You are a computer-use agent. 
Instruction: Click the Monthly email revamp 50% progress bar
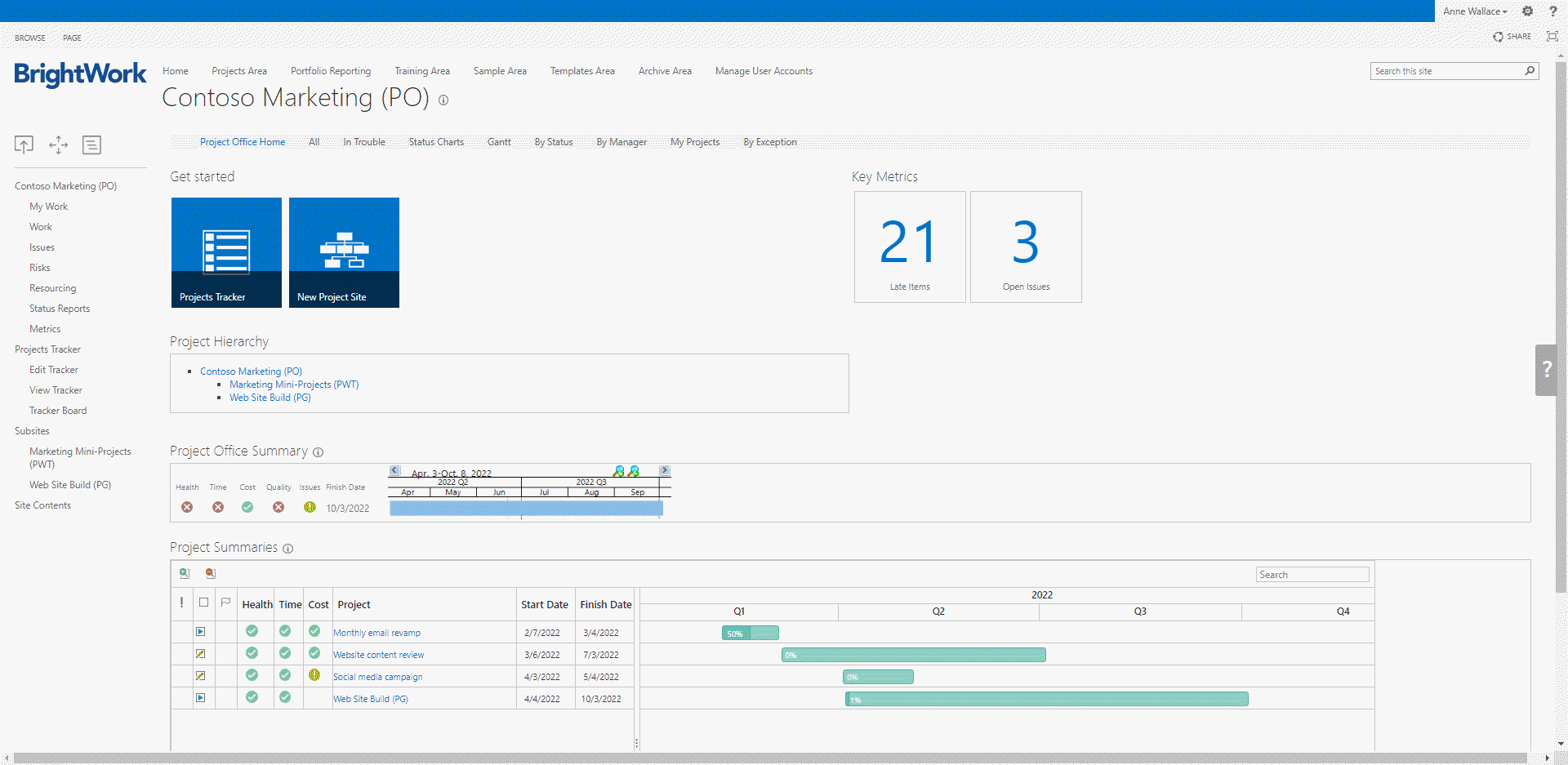point(750,634)
